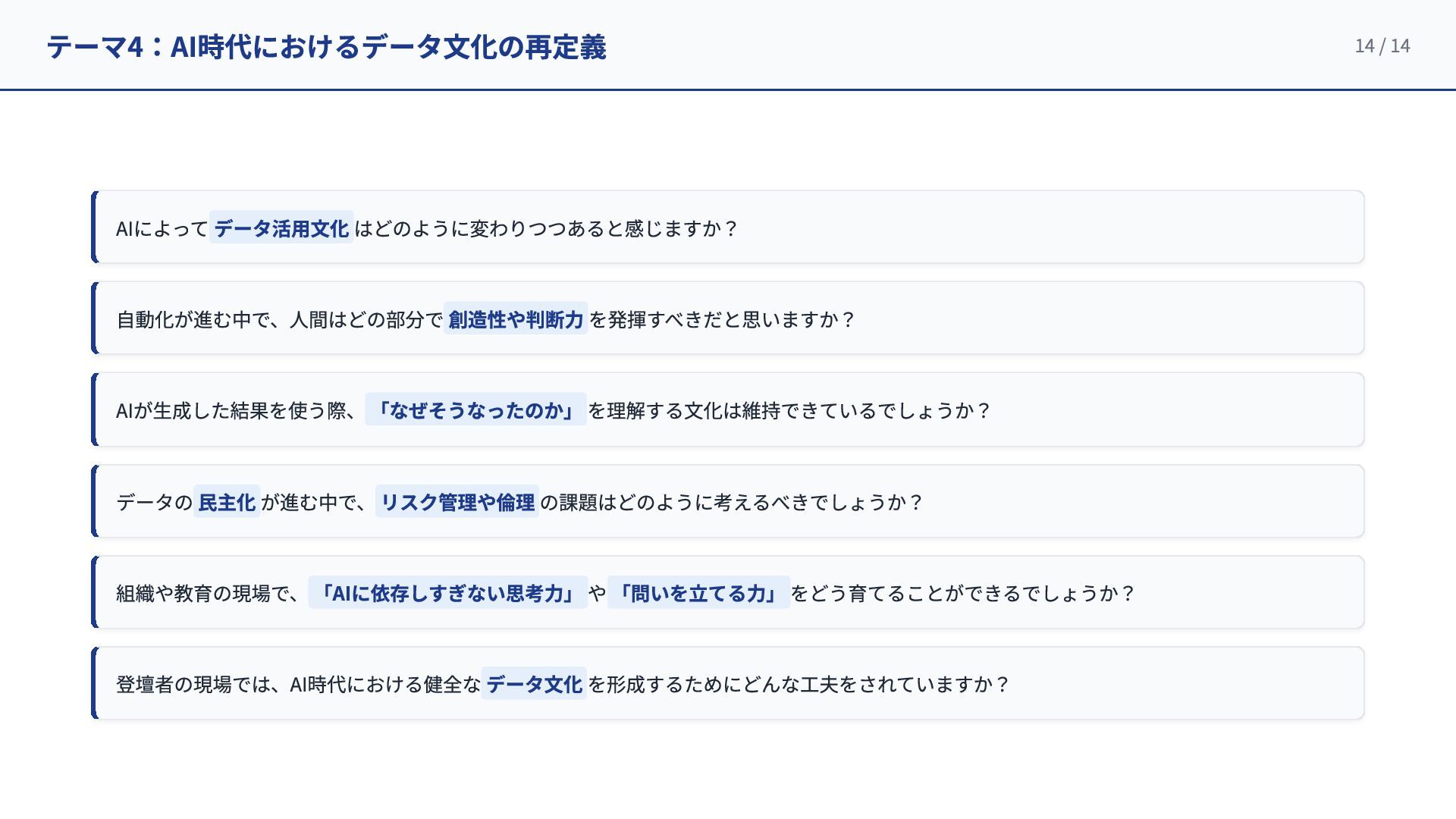Viewport: 1456px width, 819px height.
Task: Click the highlighted keyword データ文化 in last card
Action: [x=534, y=684]
